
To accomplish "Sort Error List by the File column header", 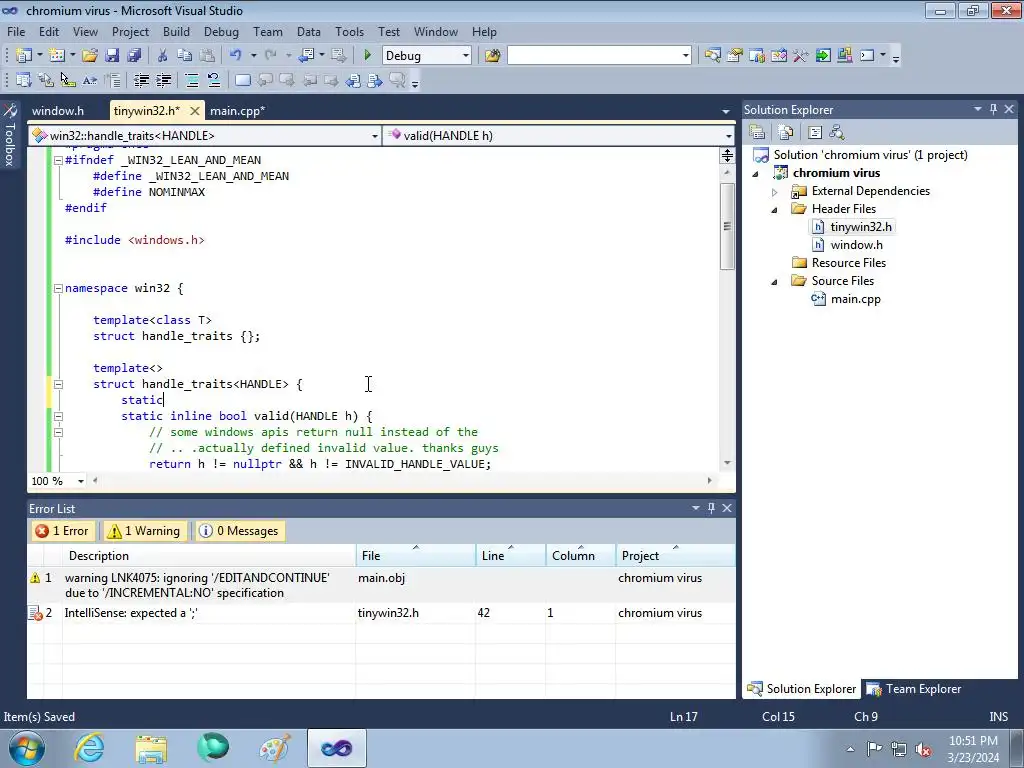I will tap(416, 556).
